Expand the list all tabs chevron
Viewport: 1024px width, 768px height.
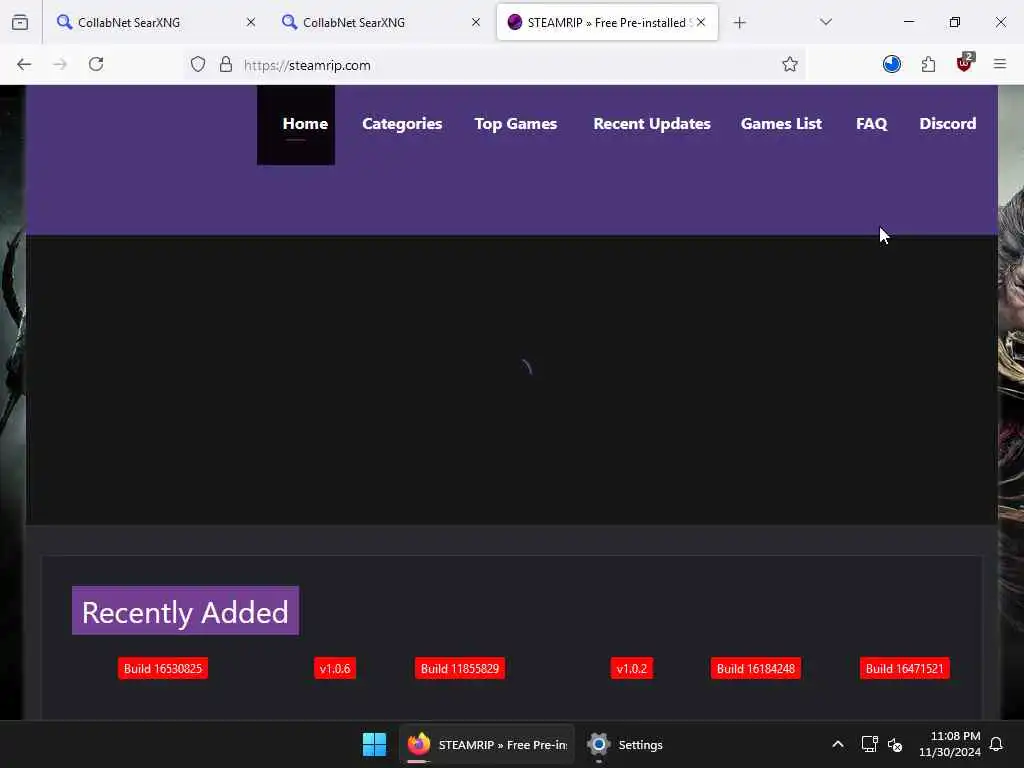pyautogui.click(x=825, y=22)
